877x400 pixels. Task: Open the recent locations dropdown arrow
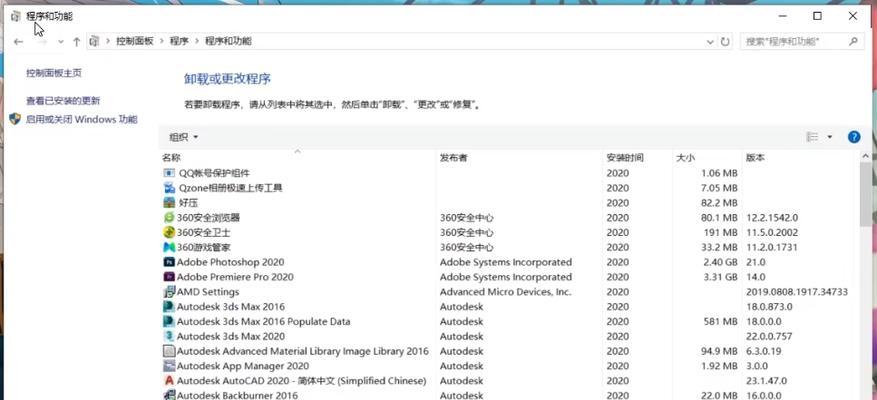(60, 41)
